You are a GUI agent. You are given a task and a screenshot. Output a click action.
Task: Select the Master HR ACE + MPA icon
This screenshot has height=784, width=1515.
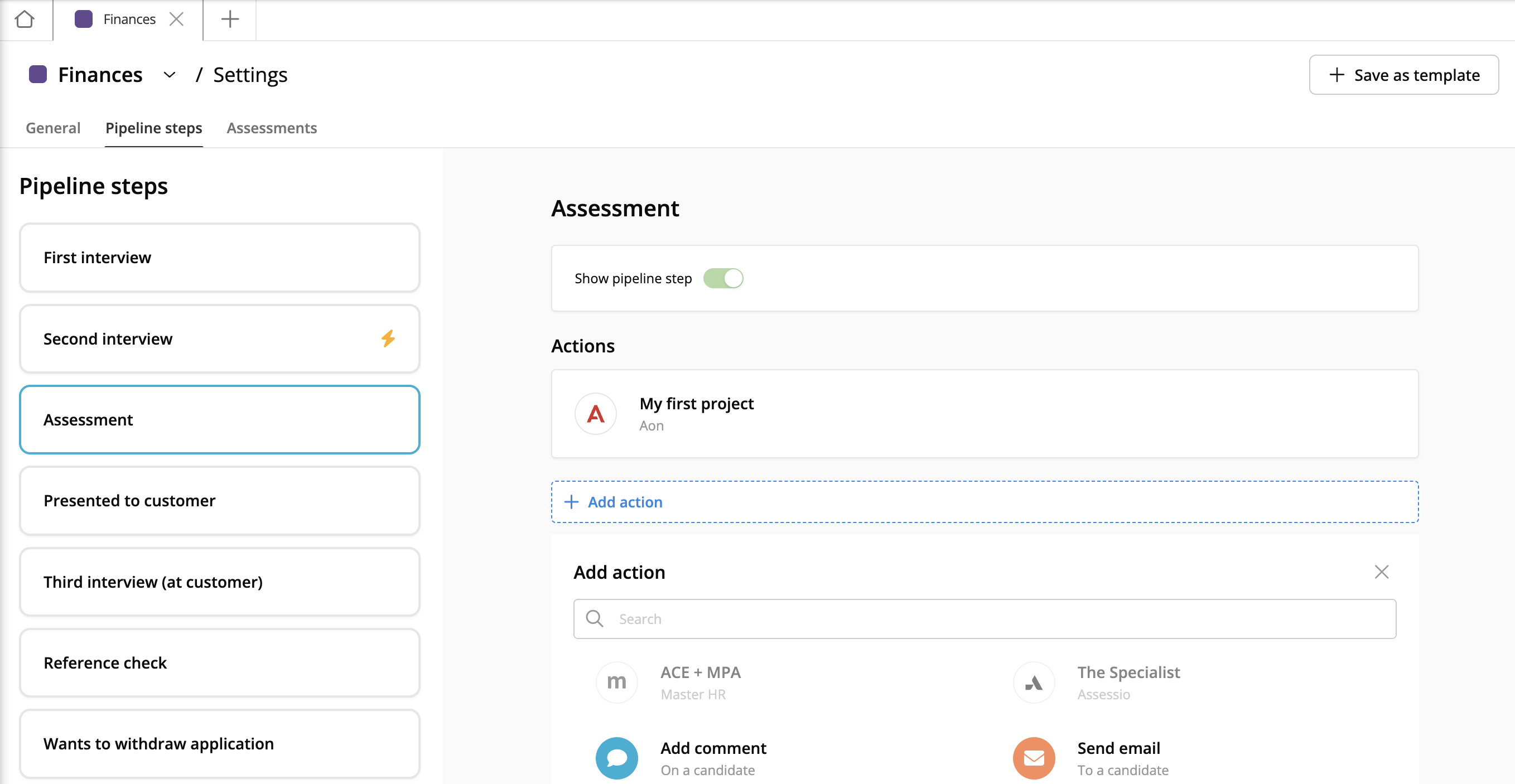[616, 682]
